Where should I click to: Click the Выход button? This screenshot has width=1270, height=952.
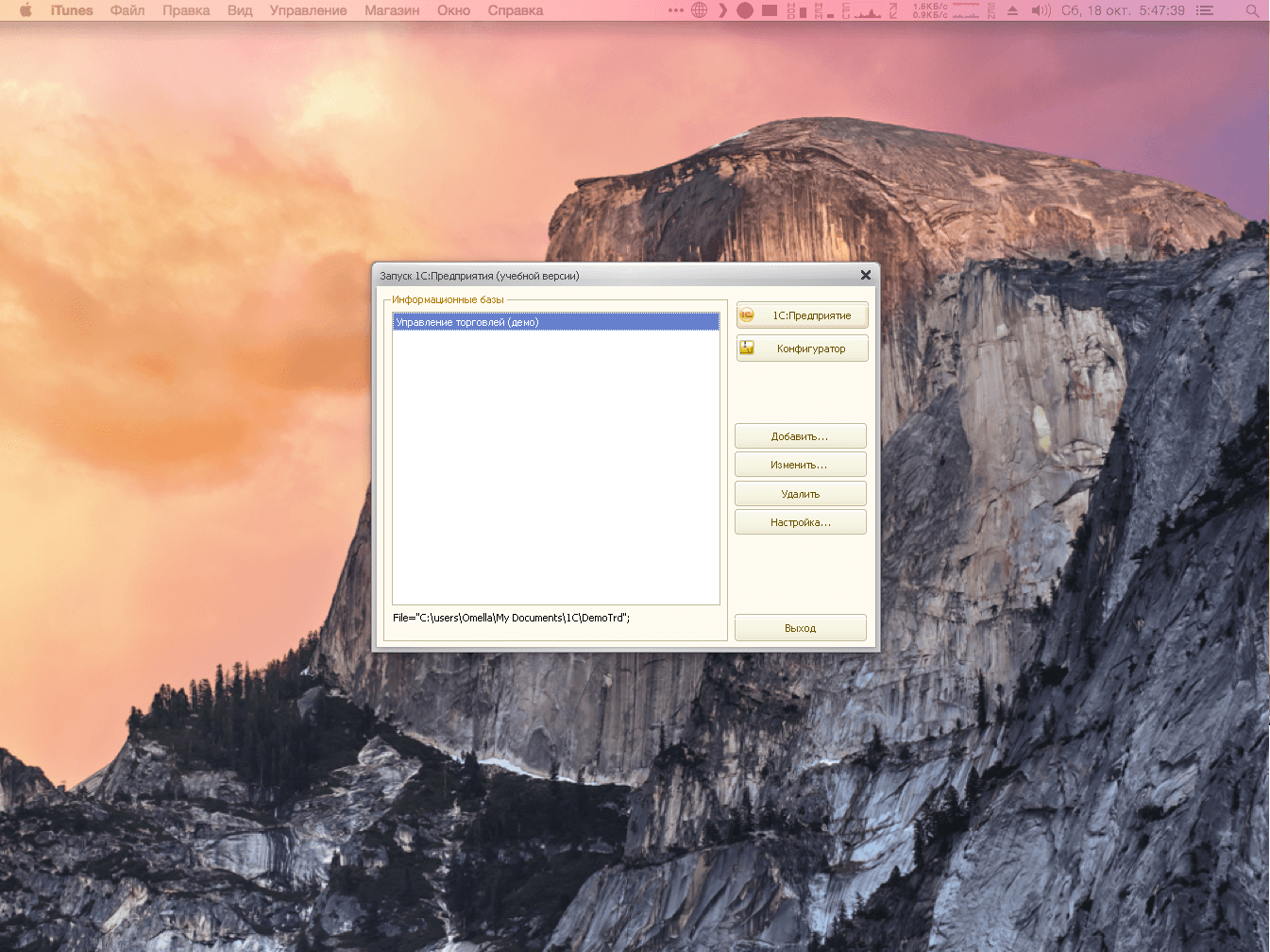pyautogui.click(x=801, y=628)
